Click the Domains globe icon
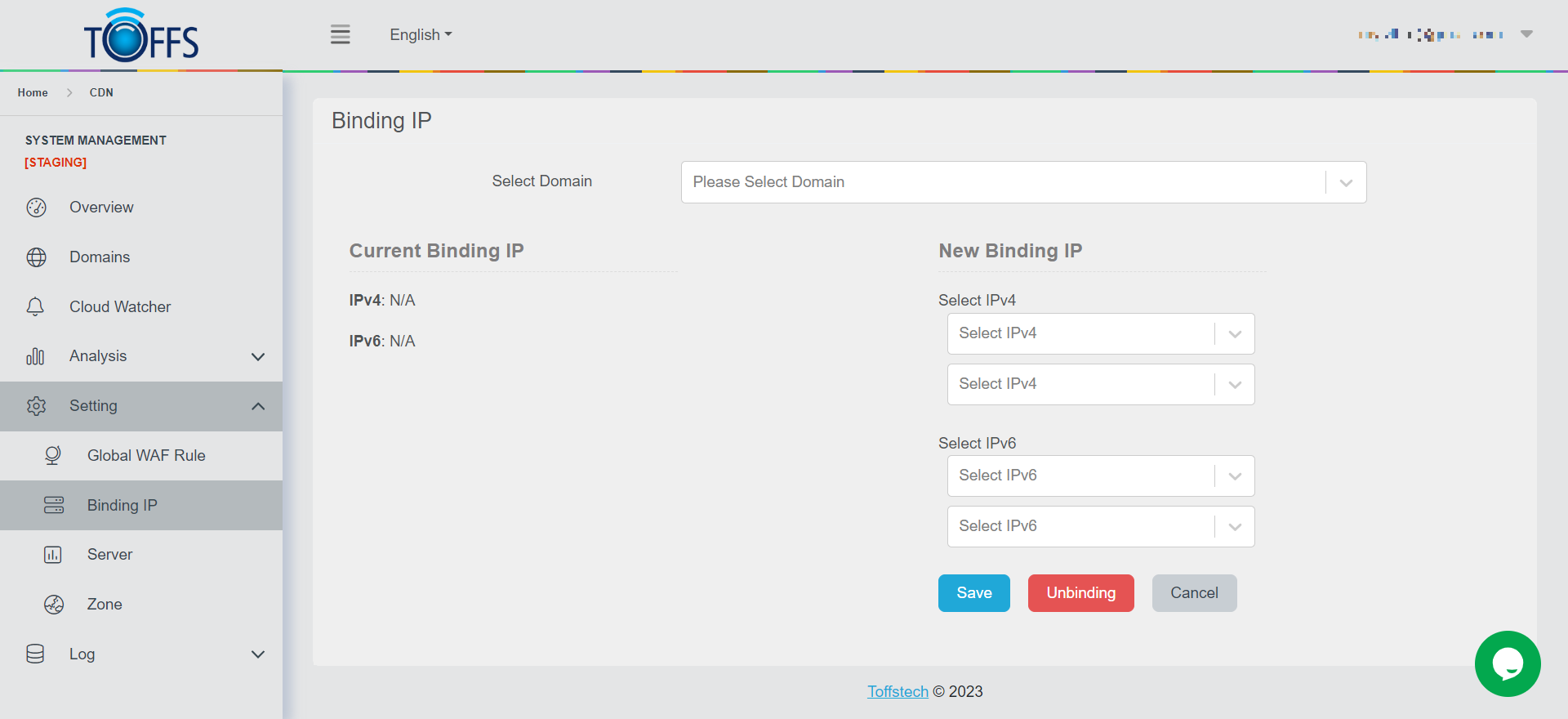This screenshot has width=1568, height=719. coord(36,257)
